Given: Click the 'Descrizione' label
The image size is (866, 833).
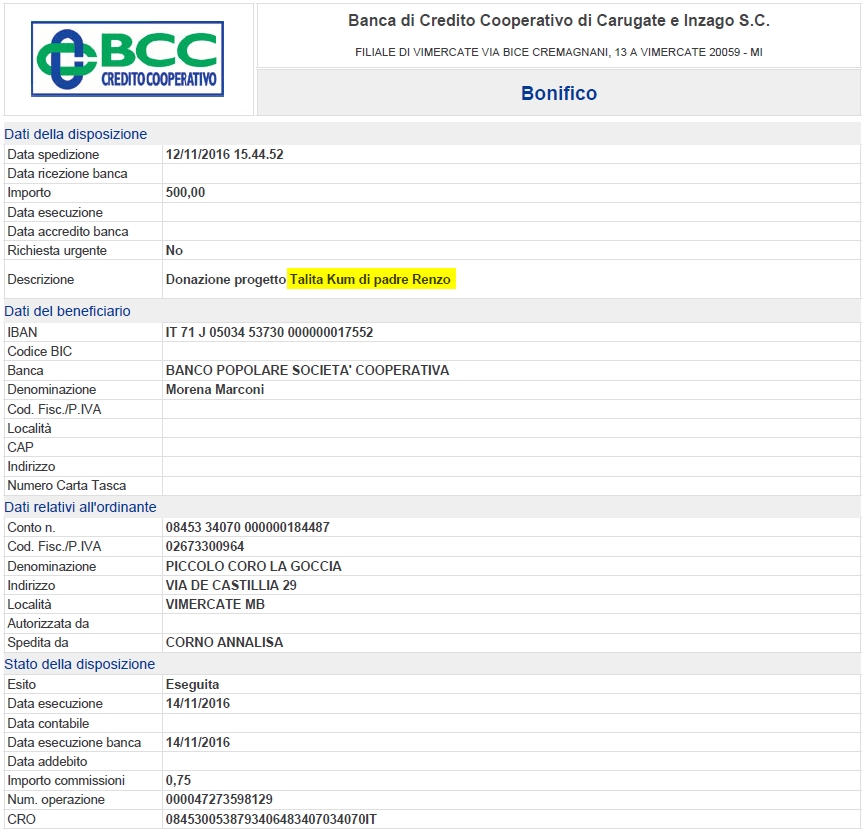Looking at the screenshot, I should [x=41, y=280].
